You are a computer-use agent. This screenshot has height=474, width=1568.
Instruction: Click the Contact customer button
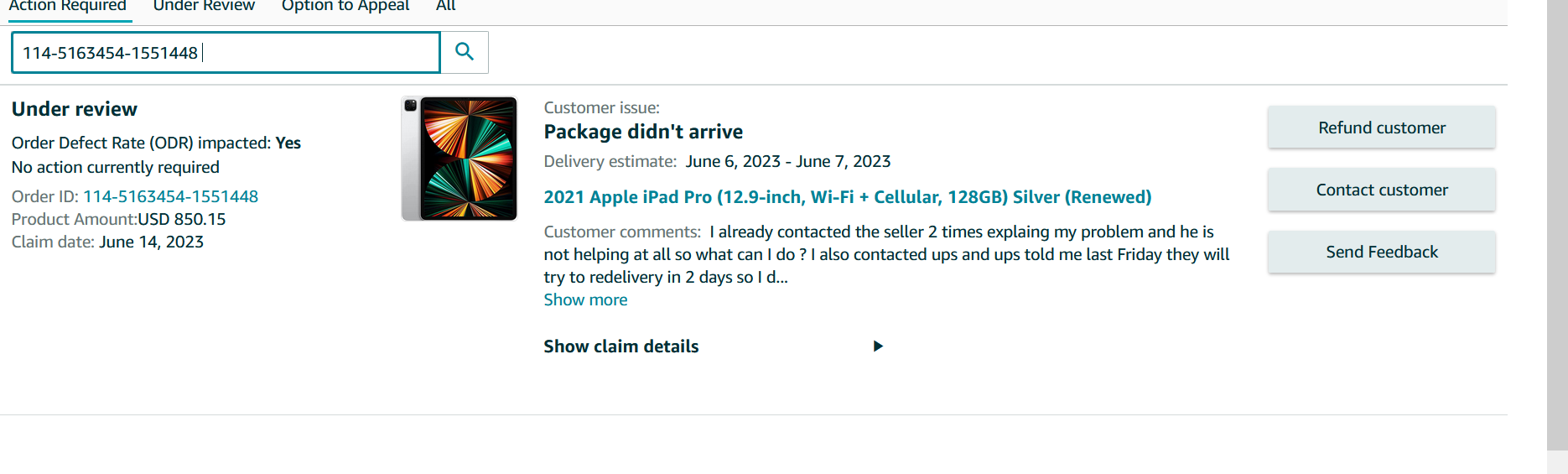tap(1381, 190)
